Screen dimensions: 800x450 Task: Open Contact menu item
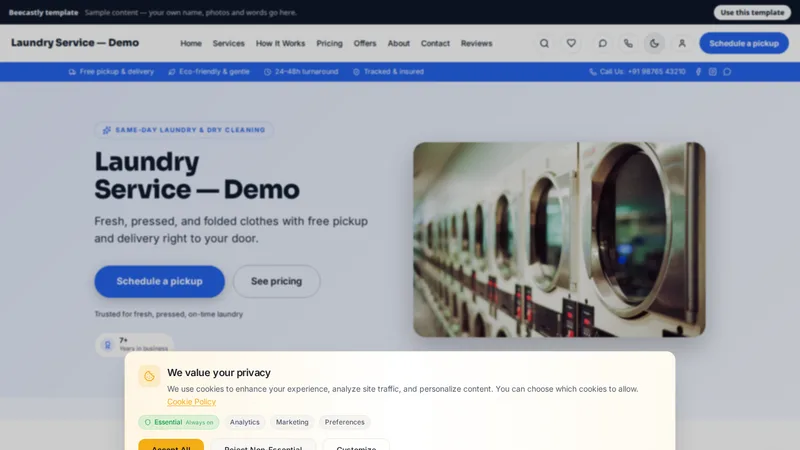point(435,43)
